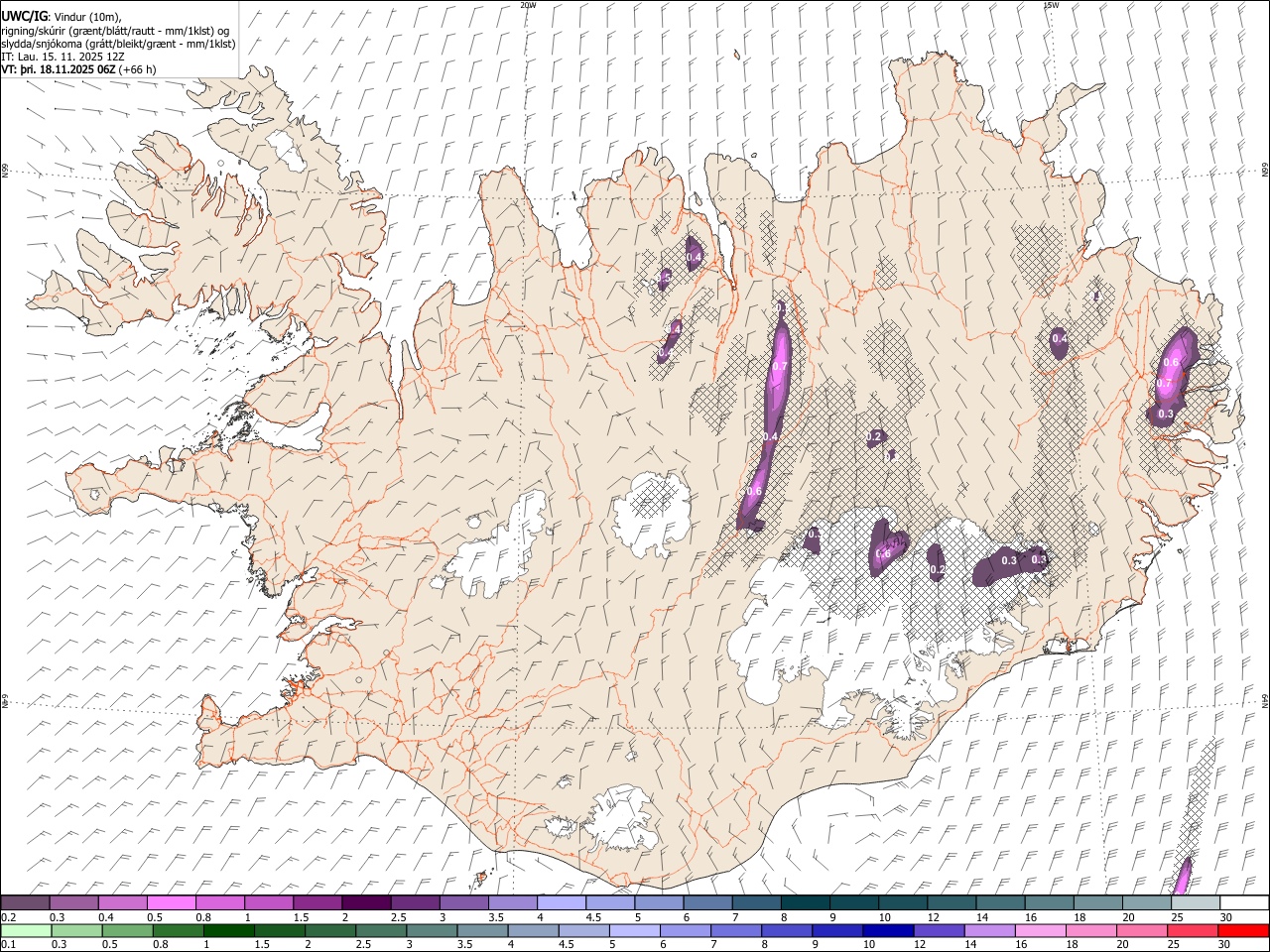Click the pale lavender 4–4.5 snow legend swatch

coord(562,902)
